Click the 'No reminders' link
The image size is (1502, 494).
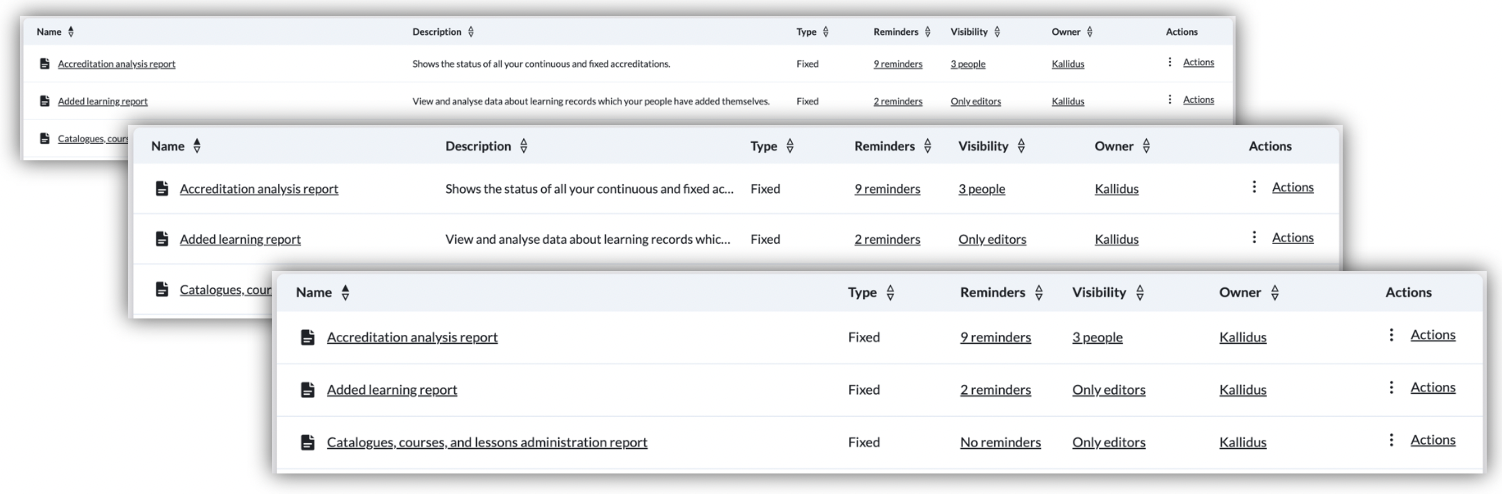pos(1000,442)
